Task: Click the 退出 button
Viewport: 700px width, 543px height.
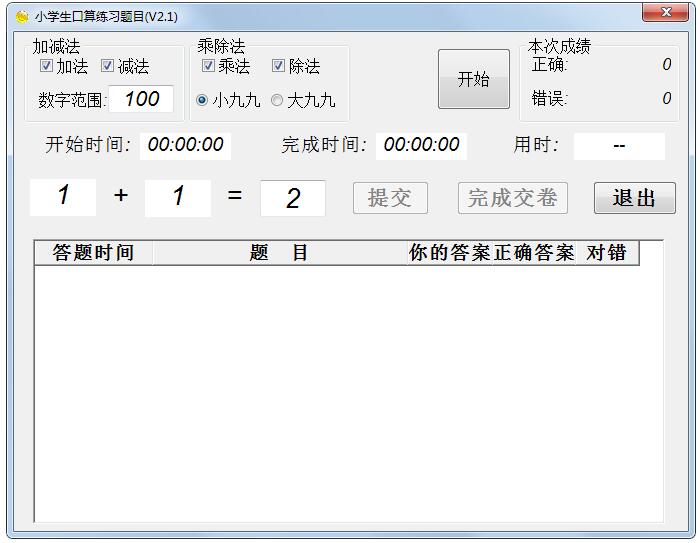Action: [634, 198]
